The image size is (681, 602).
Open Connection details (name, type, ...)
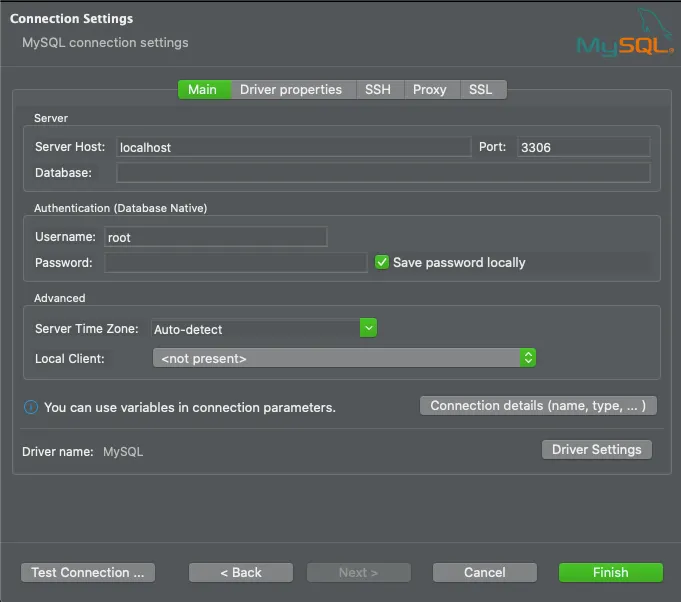538,405
